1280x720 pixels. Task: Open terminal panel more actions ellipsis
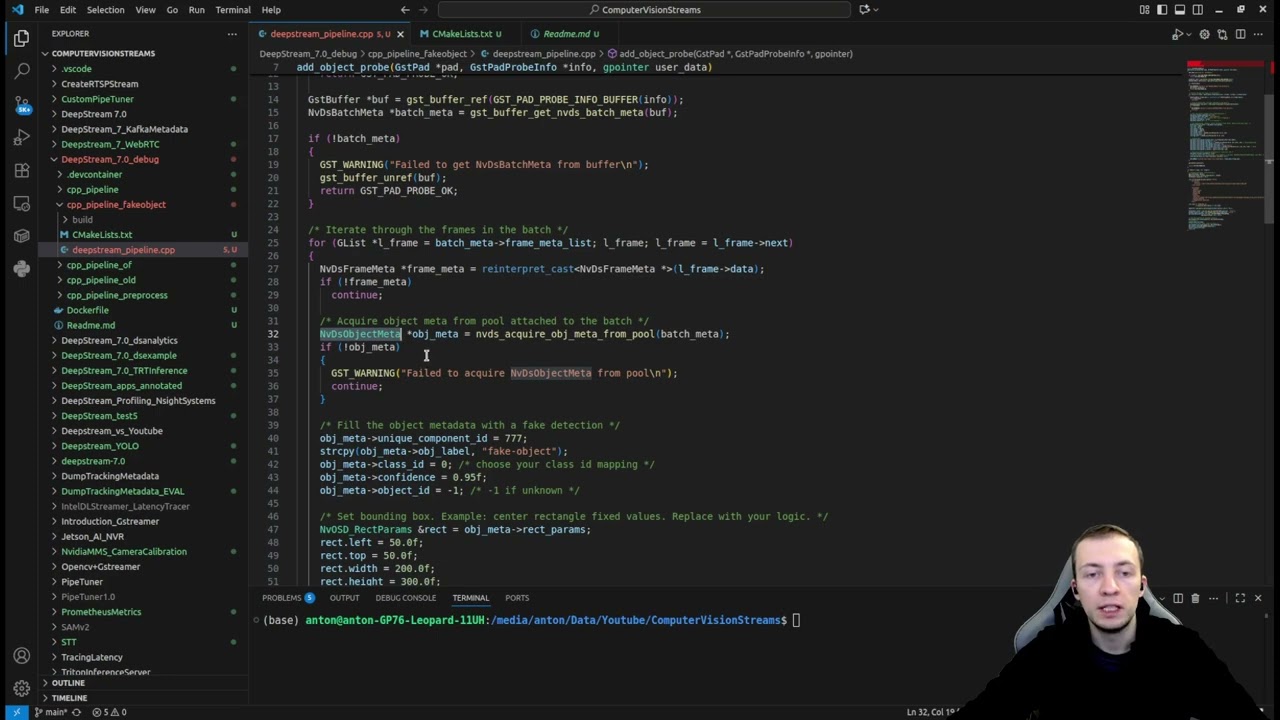coord(1212,598)
